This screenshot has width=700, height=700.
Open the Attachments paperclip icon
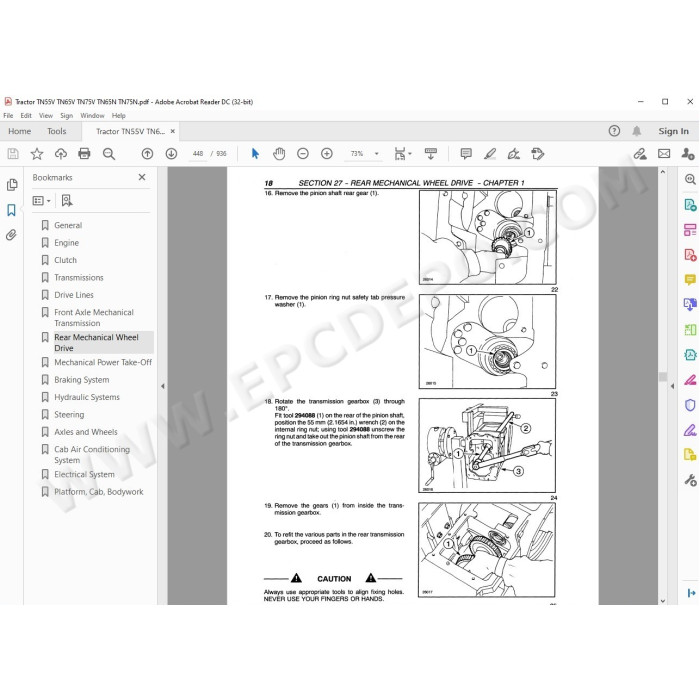pyautogui.click(x=11, y=235)
